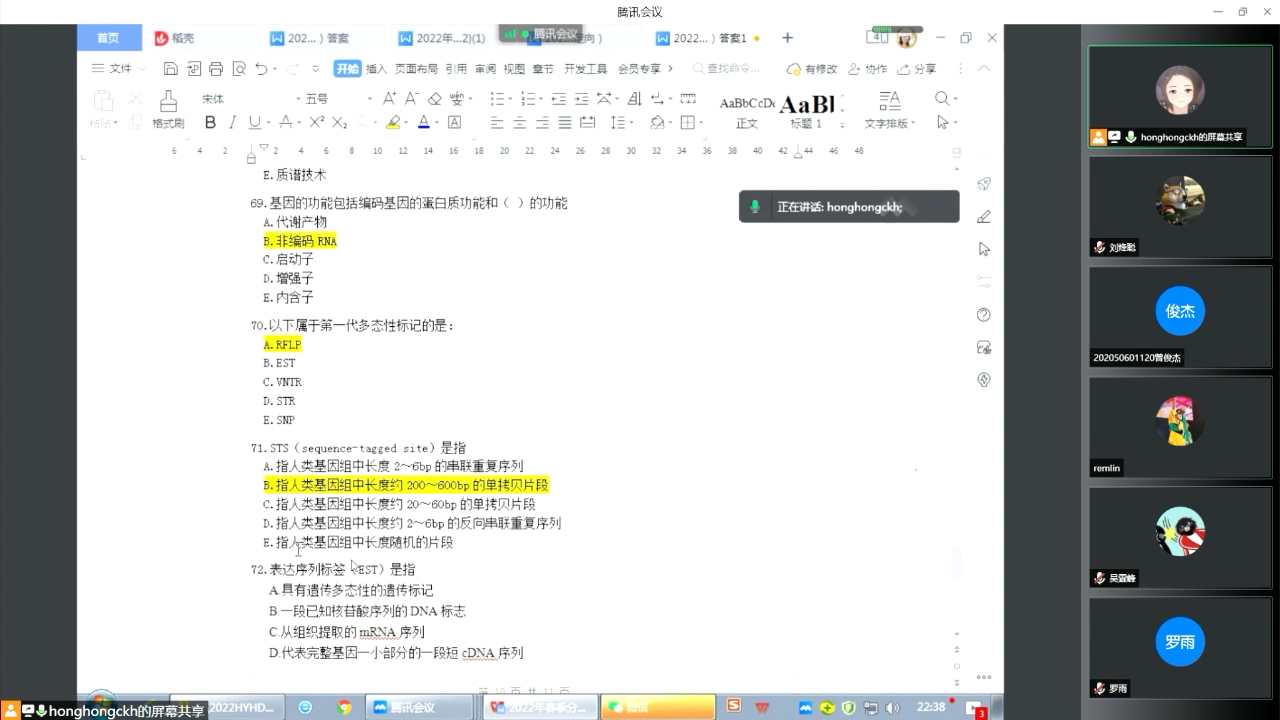This screenshot has height=720, width=1280.
Task: Apply bold formatting
Action: click(210, 122)
